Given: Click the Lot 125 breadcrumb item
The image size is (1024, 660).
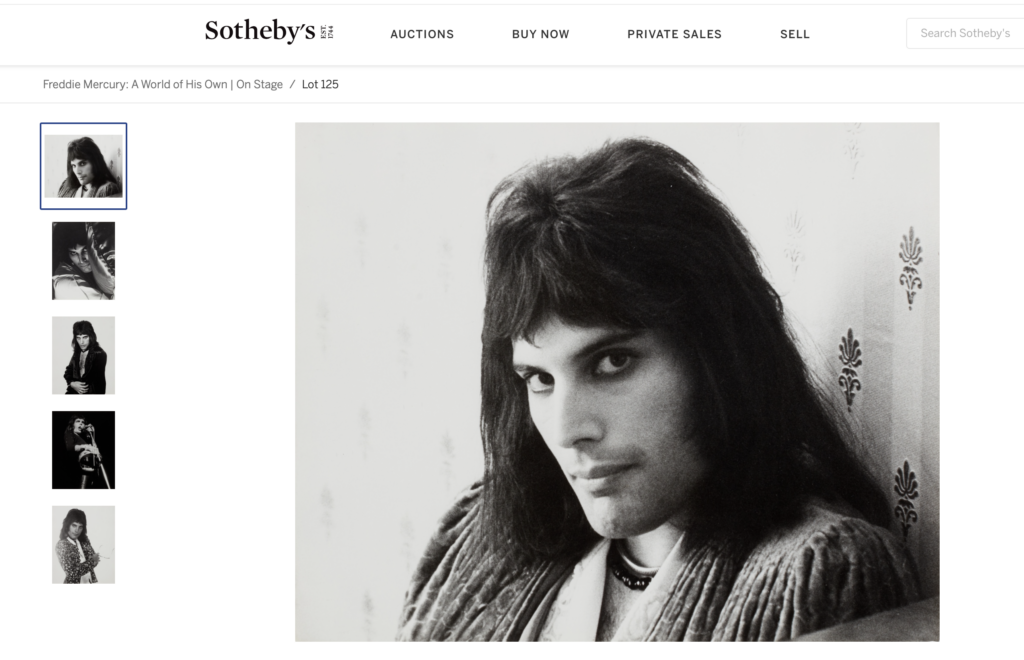Looking at the screenshot, I should [x=320, y=84].
